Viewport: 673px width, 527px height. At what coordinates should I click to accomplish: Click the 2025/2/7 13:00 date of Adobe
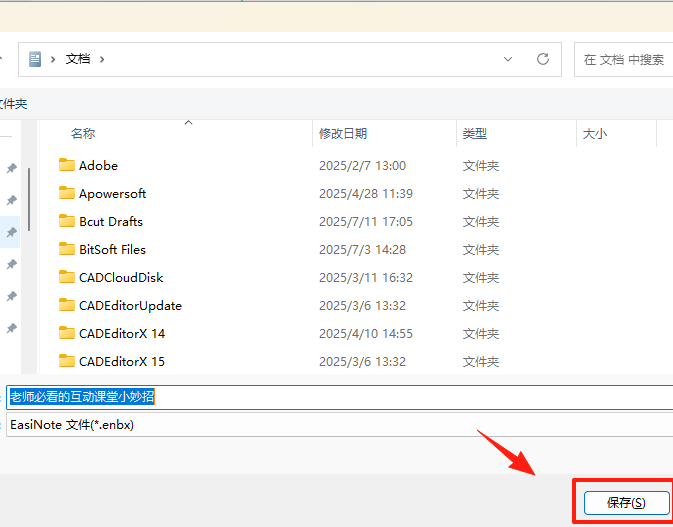click(362, 166)
